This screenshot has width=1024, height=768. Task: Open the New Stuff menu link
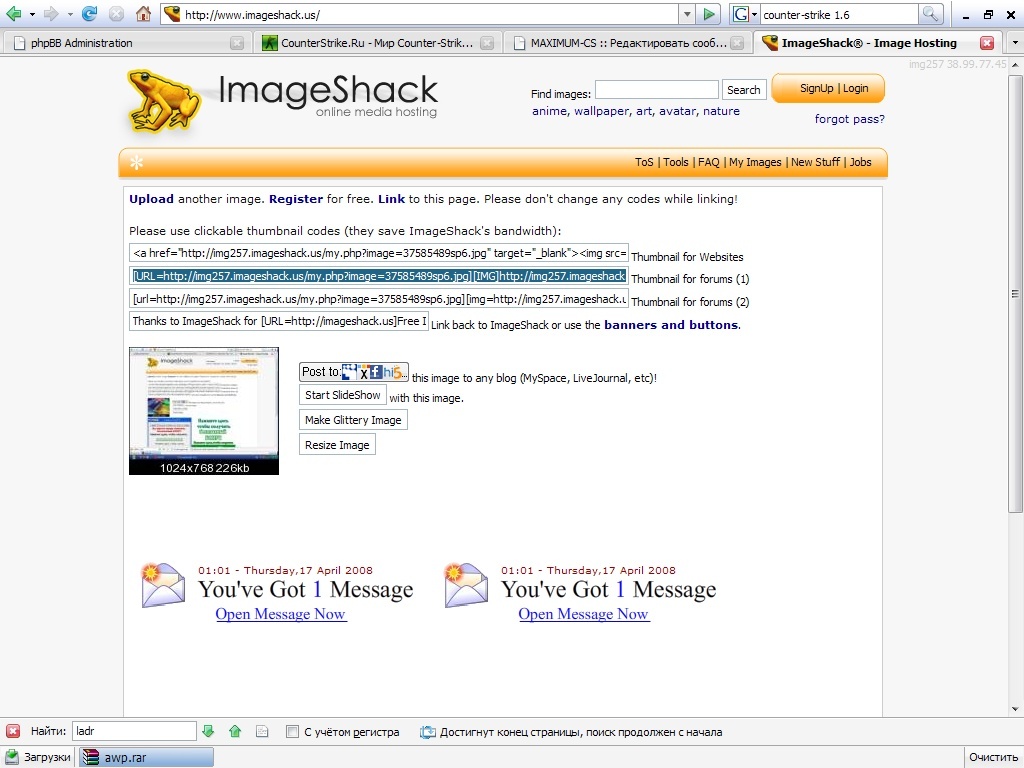coord(816,162)
